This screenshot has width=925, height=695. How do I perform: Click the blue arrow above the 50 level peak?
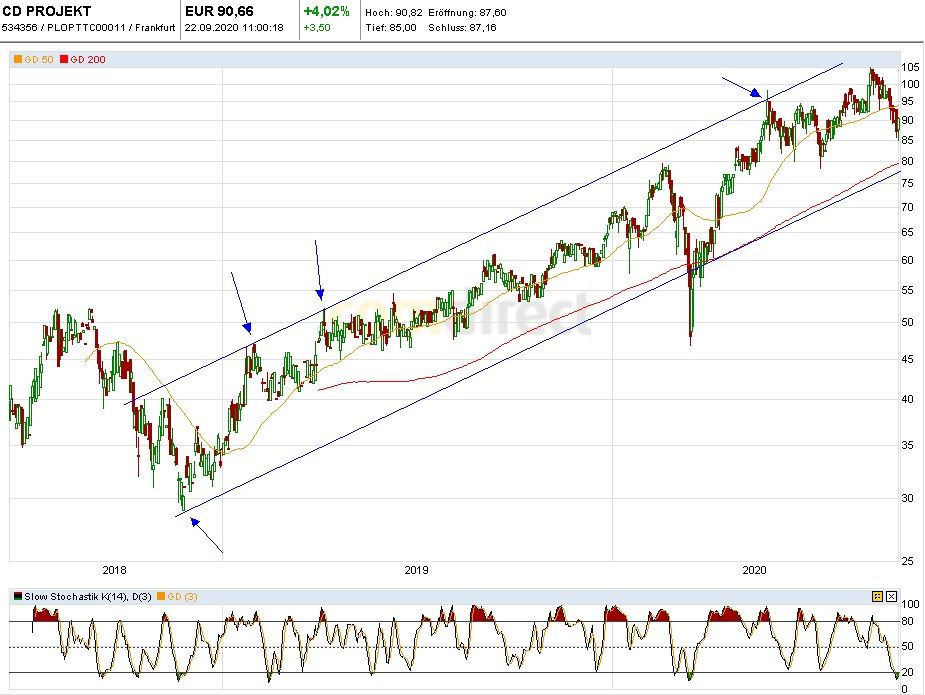click(318, 268)
